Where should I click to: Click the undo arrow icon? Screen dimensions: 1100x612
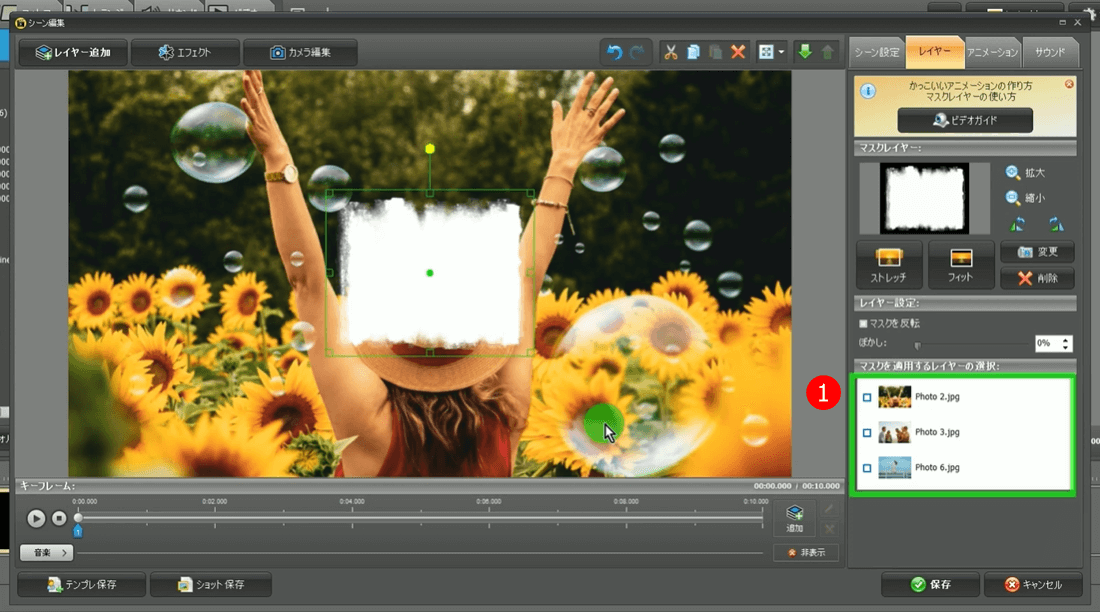tap(614, 52)
